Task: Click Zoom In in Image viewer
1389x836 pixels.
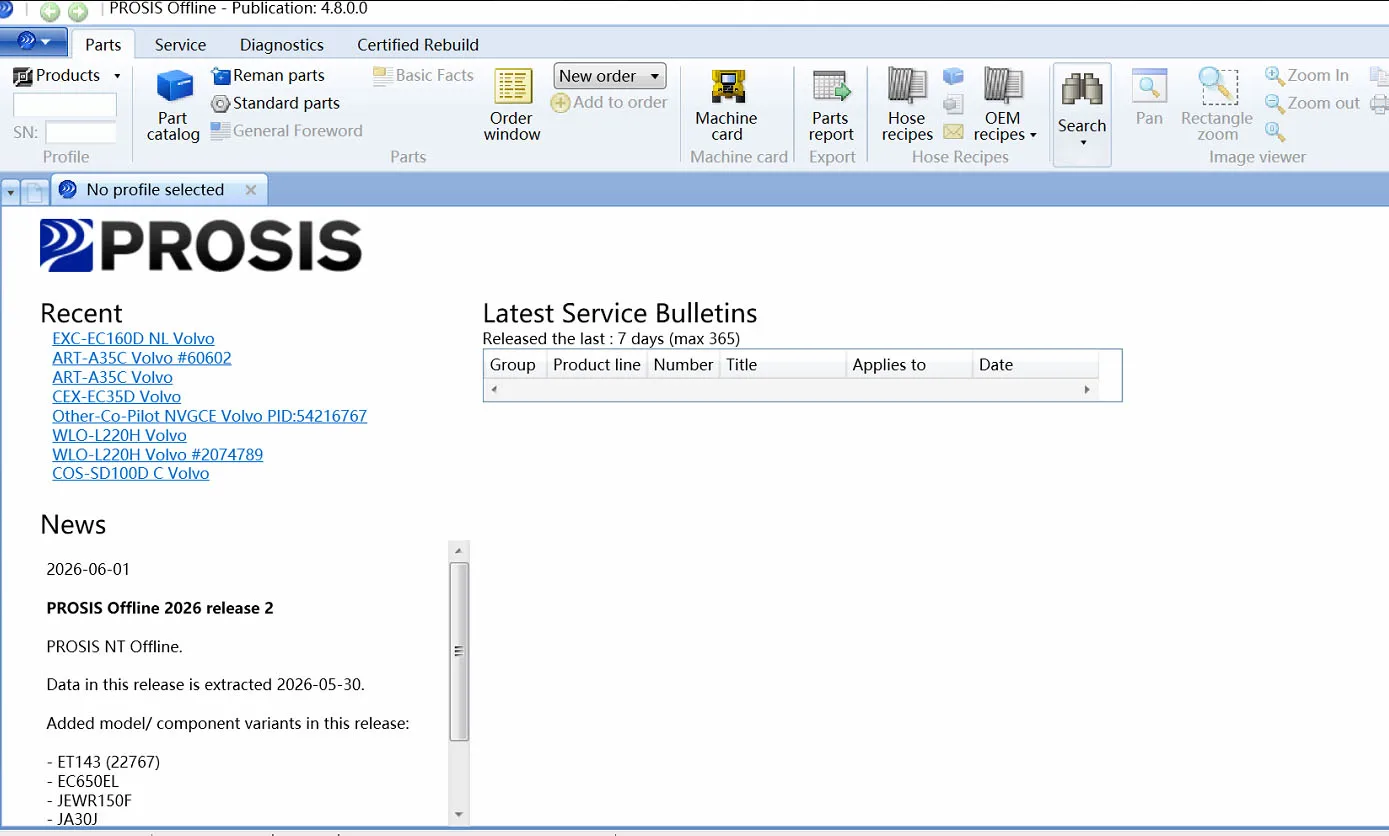Action: (1307, 76)
